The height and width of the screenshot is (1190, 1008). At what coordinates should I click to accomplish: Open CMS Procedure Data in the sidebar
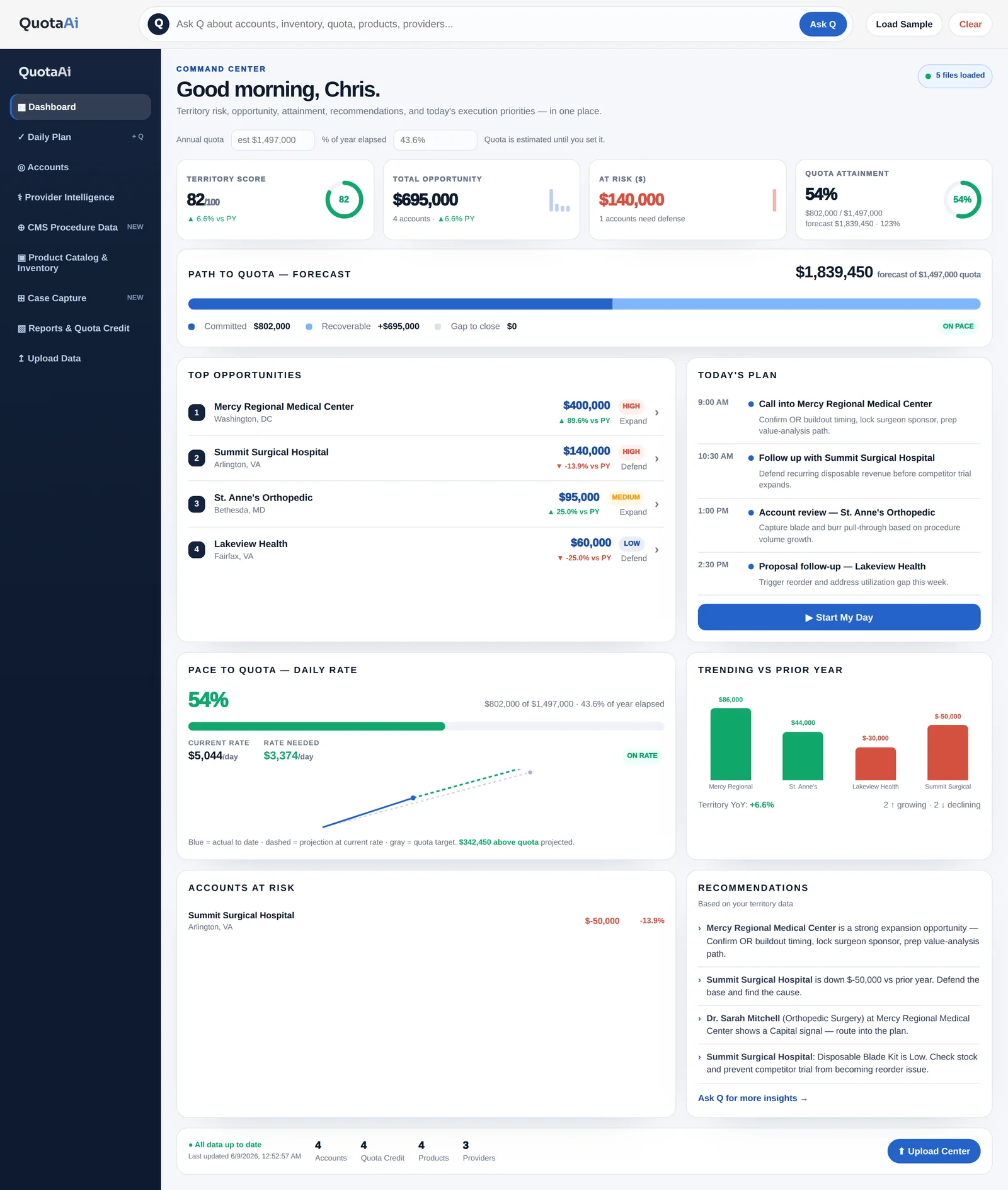pyautogui.click(x=81, y=228)
